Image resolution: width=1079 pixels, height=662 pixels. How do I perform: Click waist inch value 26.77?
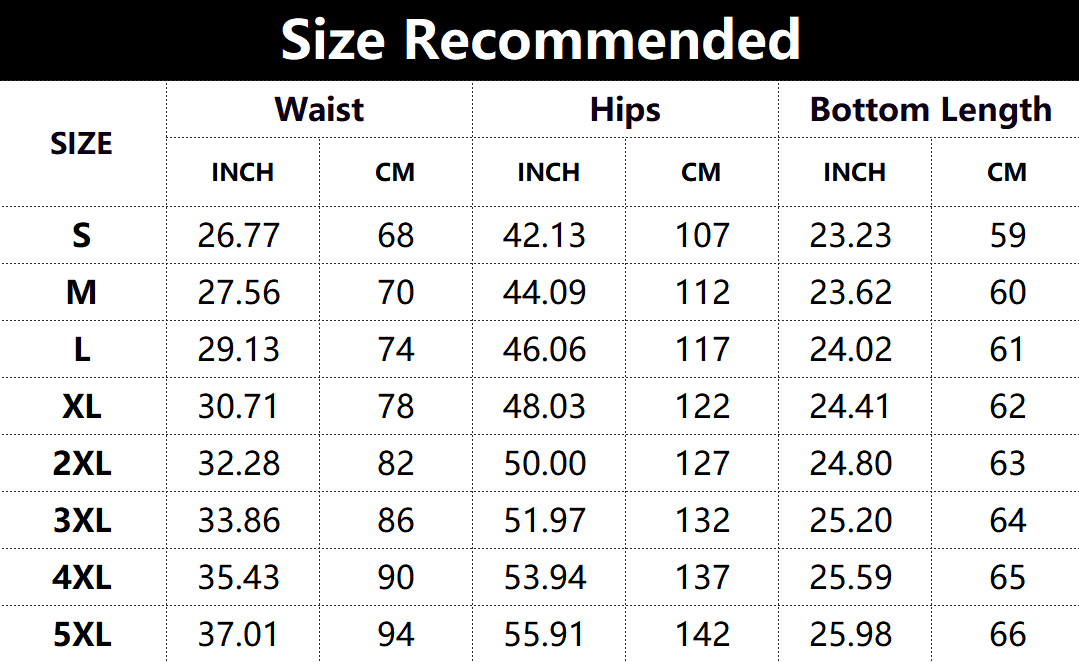click(x=239, y=235)
